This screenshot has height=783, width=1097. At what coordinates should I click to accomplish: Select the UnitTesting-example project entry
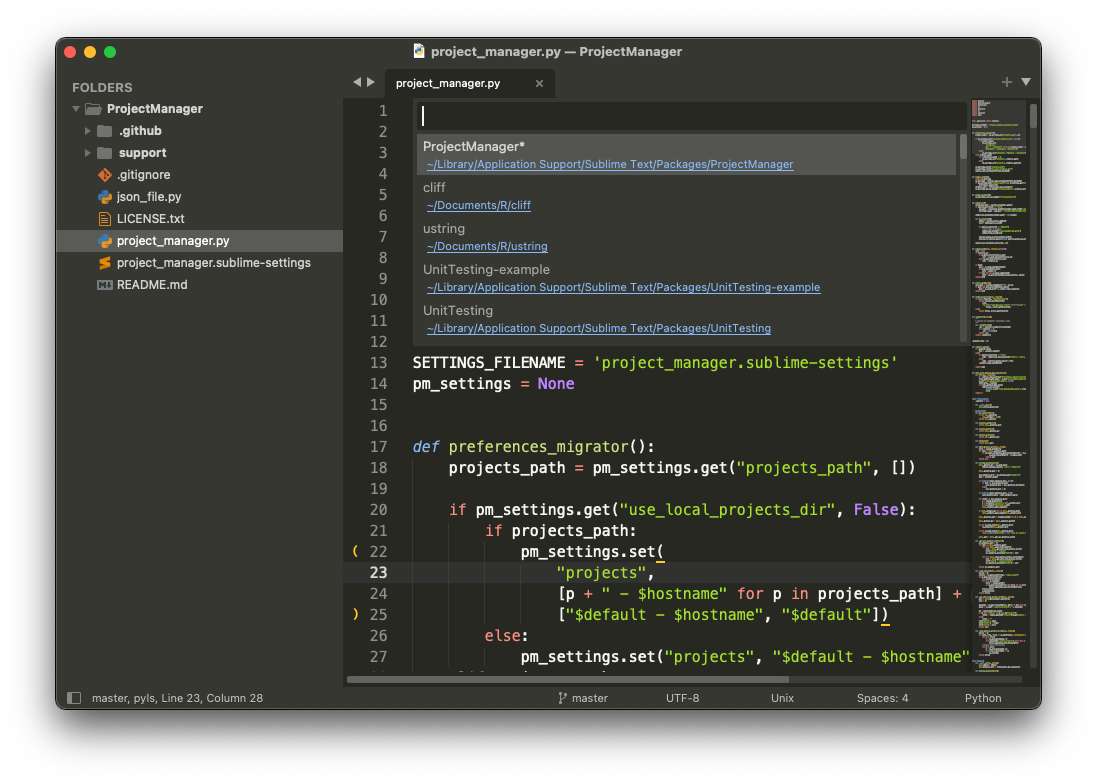tap(687, 278)
